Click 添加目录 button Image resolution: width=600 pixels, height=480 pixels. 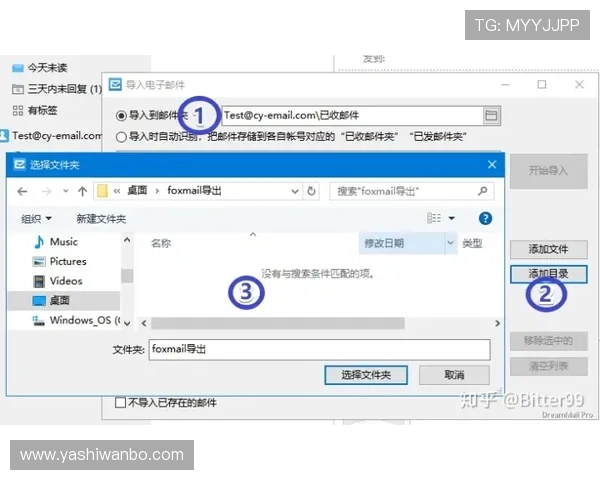click(x=548, y=274)
